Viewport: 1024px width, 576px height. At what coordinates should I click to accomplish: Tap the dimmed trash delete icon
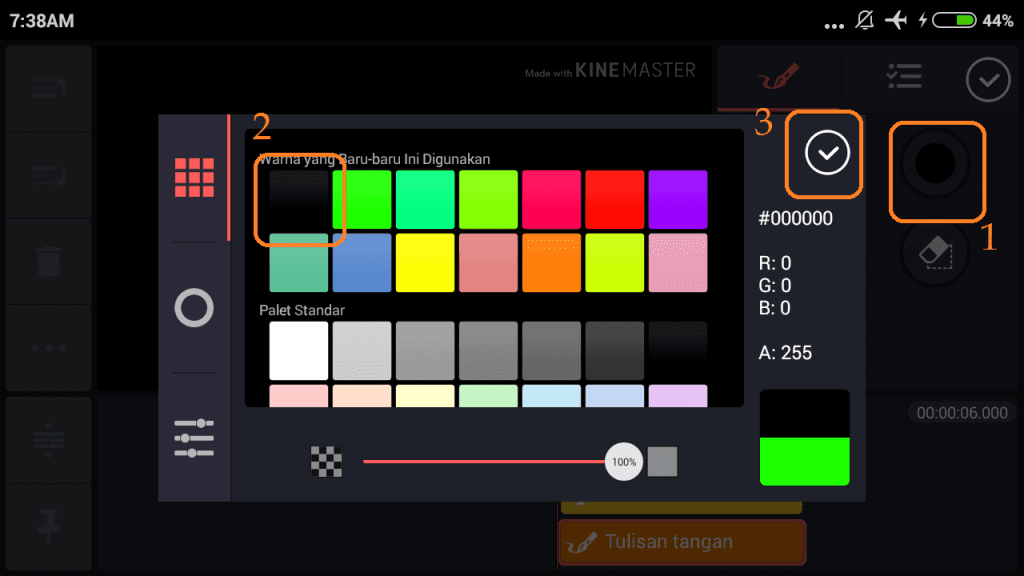pyautogui.click(x=49, y=261)
